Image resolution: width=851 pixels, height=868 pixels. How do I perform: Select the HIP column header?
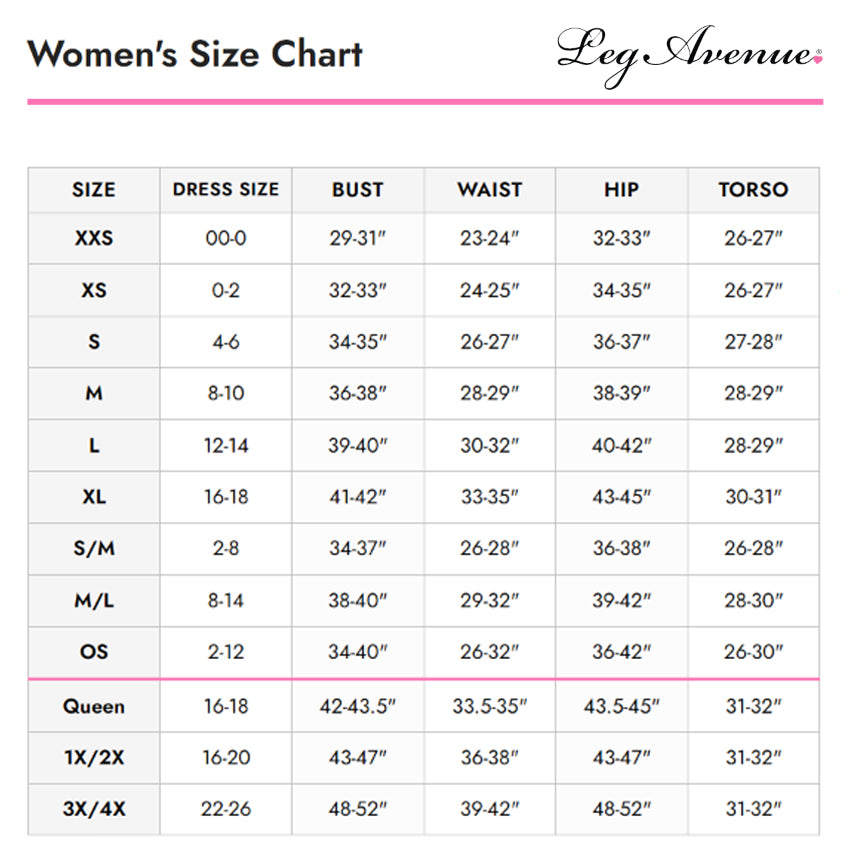[621, 190]
